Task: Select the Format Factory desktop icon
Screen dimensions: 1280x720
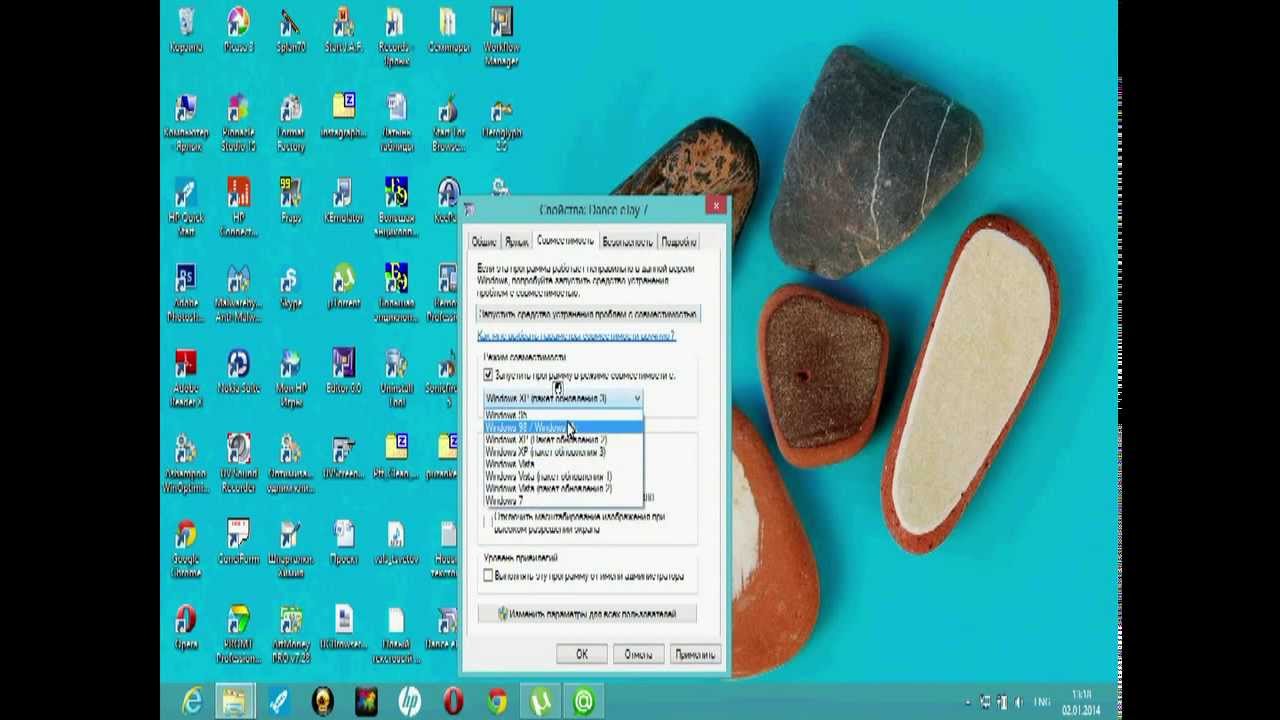Action: [x=291, y=123]
